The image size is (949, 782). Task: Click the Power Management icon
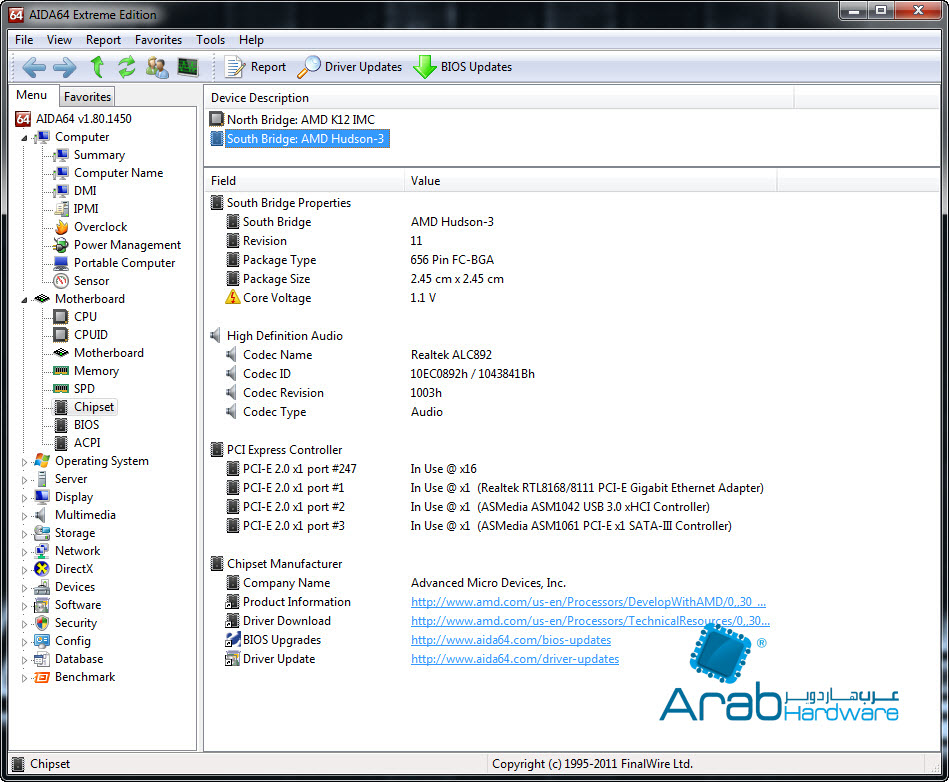click(x=61, y=245)
